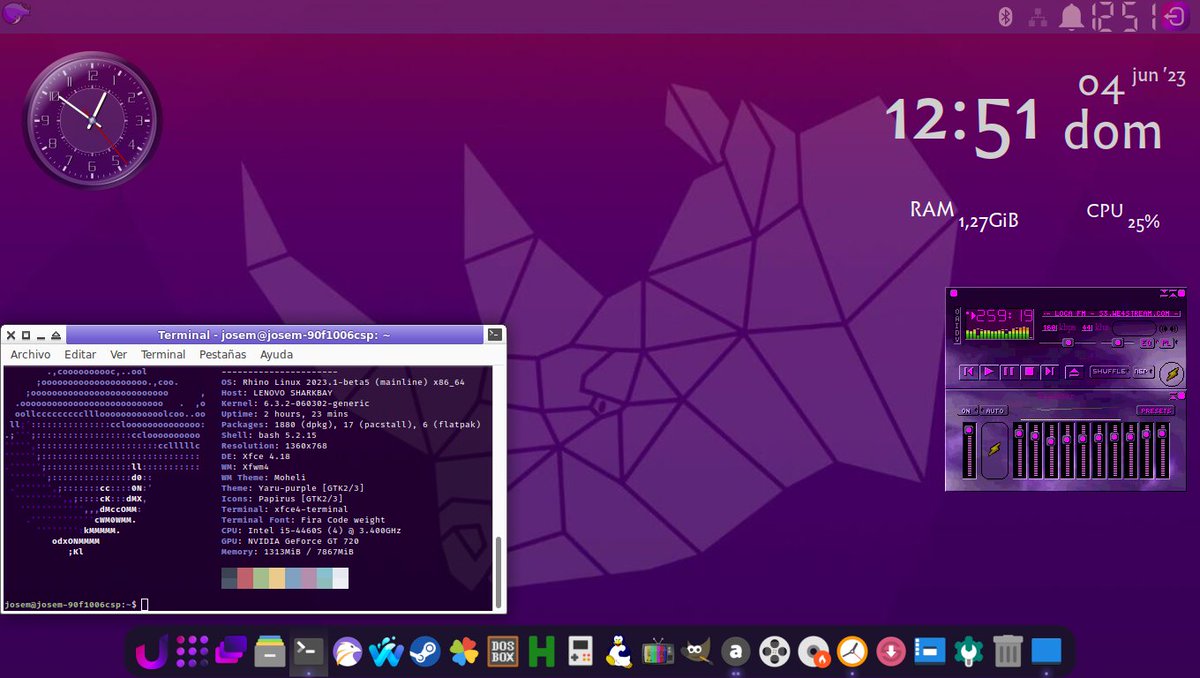Open the colorful pinwheel app in dock
The height and width of the screenshot is (678, 1200).
(x=463, y=653)
